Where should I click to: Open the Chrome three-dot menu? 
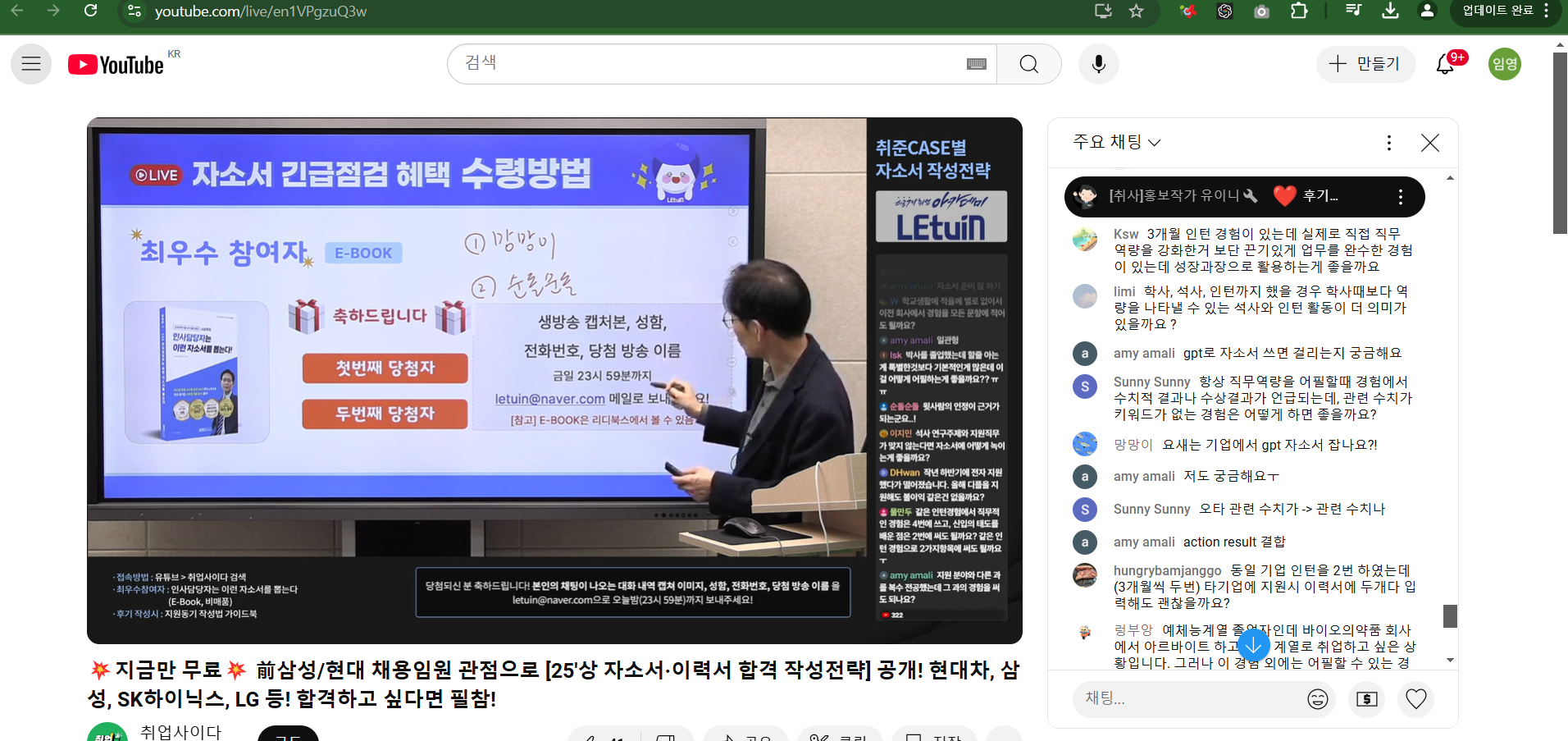click(x=1547, y=11)
